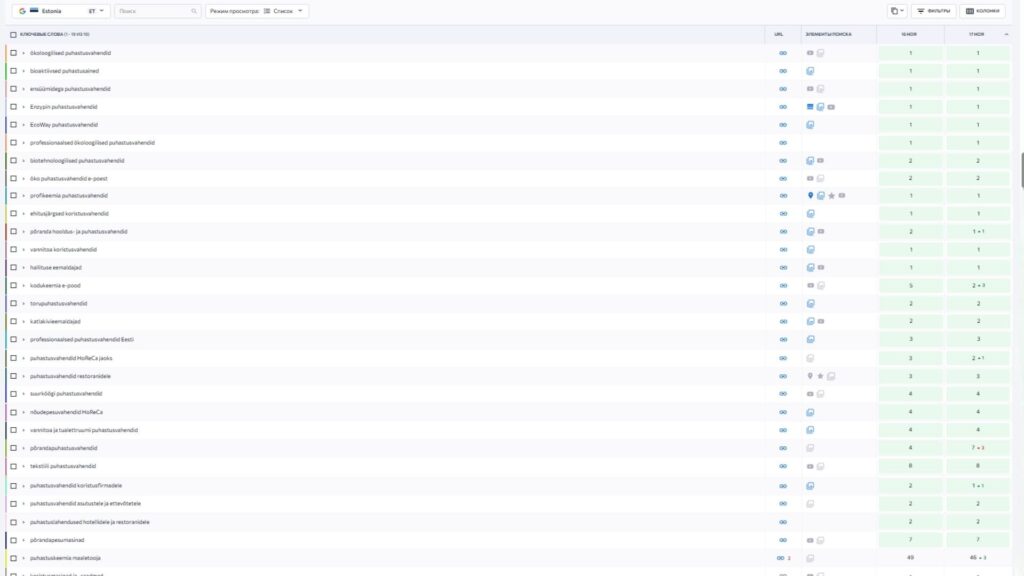Open the Фильтры filters panel
Viewport: 1024px width, 576px height.
(933, 11)
